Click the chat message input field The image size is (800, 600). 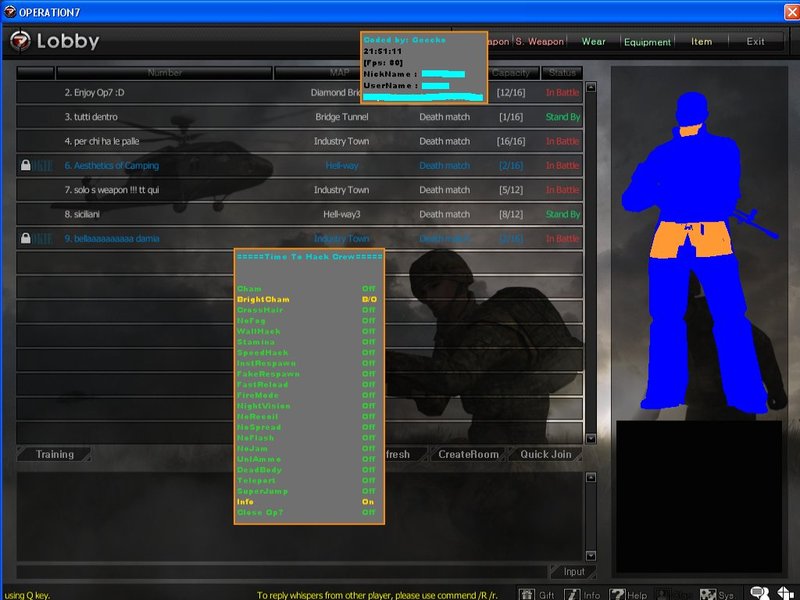(282, 571)
